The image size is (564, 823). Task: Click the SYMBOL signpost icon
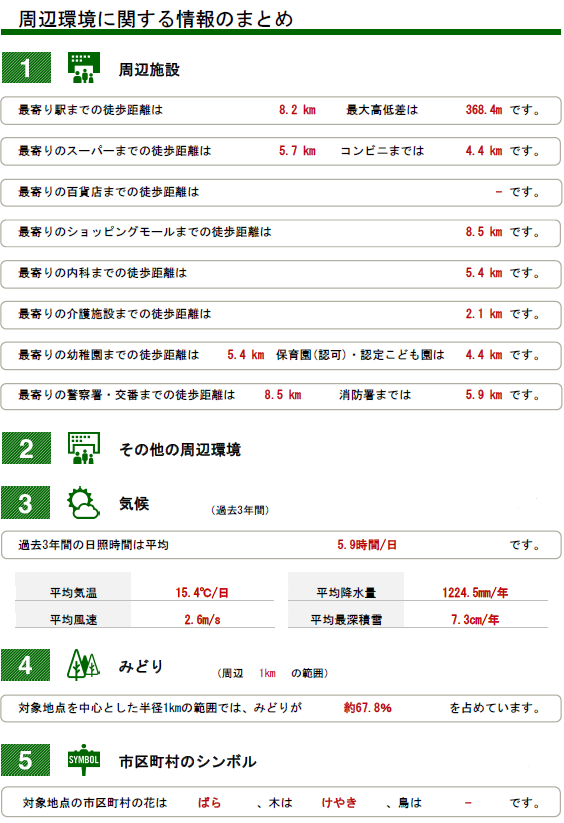[x=84, y=760]
